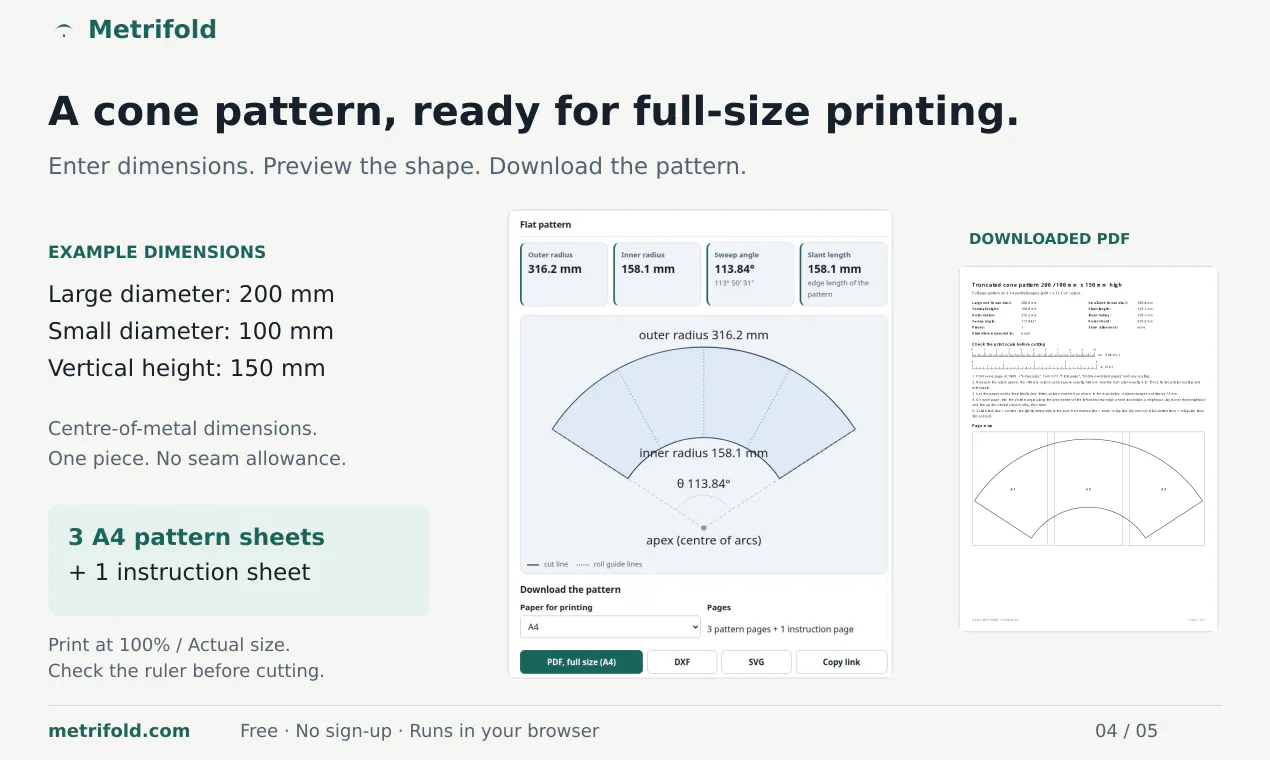Export the pattern as DXF

pyautogui.click(x=682, y=662)
